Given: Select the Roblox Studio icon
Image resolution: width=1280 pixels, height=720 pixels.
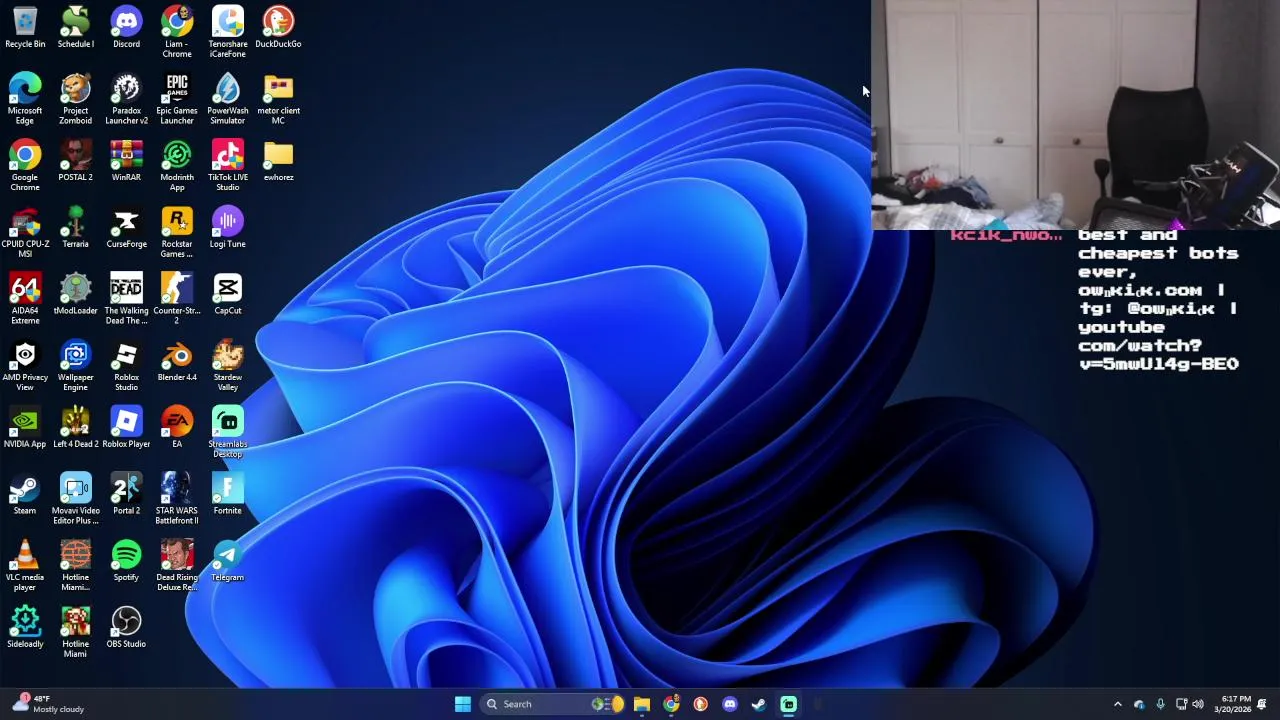Looking at the screenshot, I should point(126,366).
